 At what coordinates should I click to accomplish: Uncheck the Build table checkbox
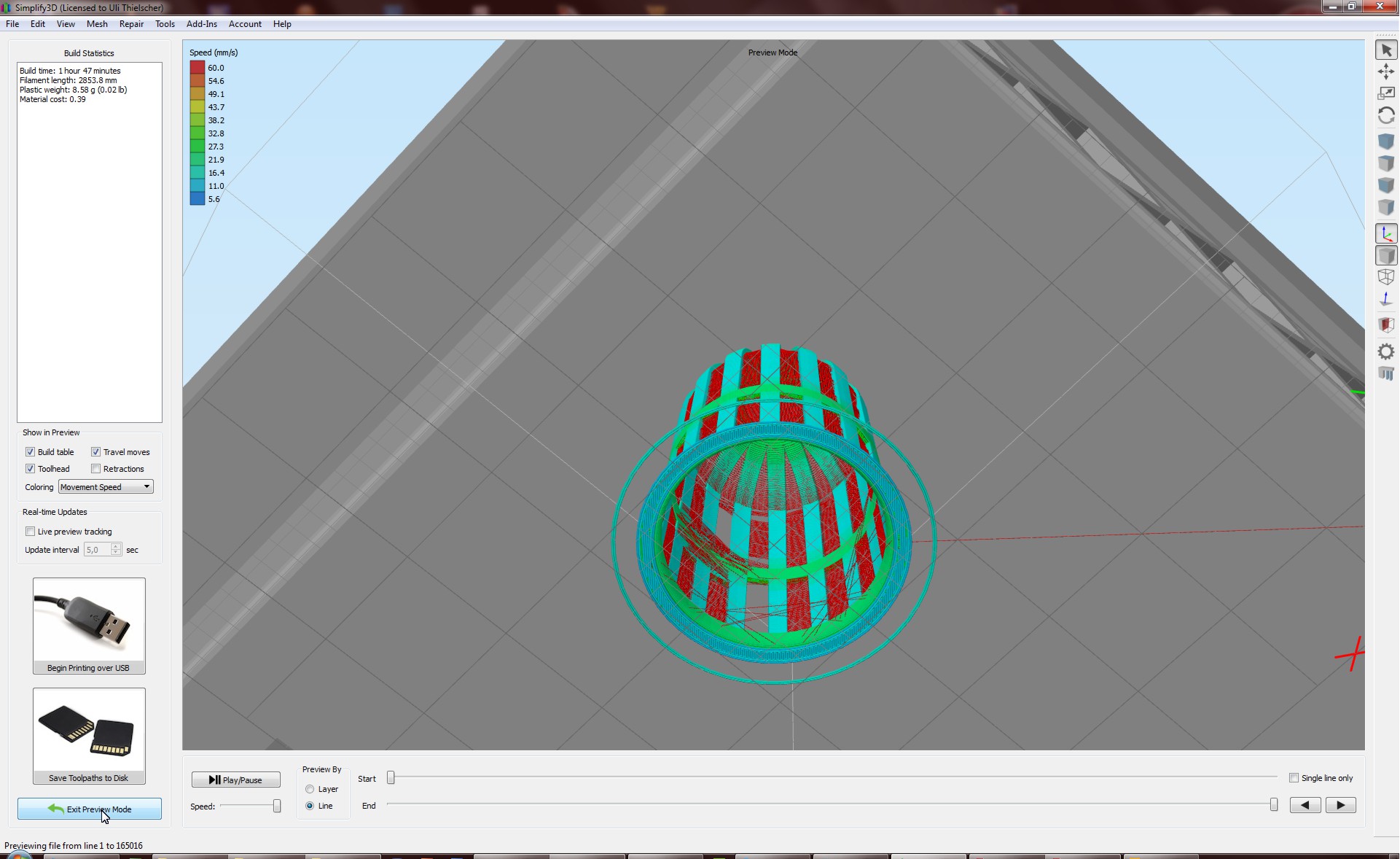coord(30,452)
